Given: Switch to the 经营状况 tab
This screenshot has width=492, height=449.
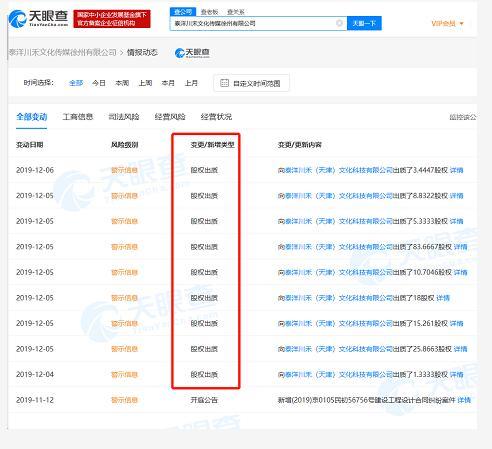Looking at the screenshot, I should pyautogui.click(x=216, y=117).
